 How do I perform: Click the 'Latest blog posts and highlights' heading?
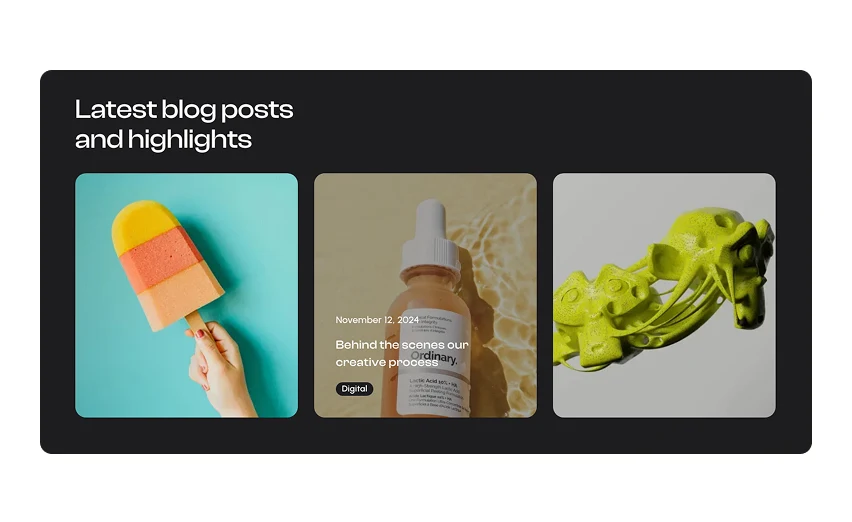(184, 124)
